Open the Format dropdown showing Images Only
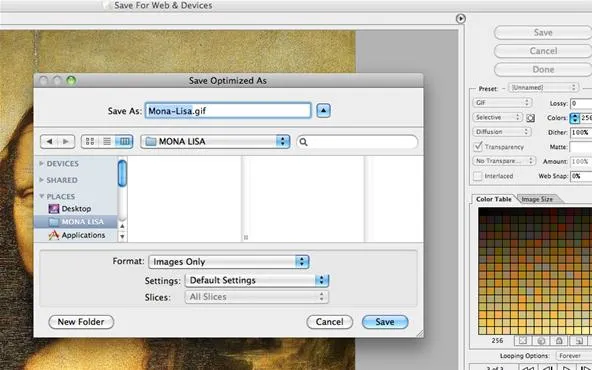 [x=229, y=262]
